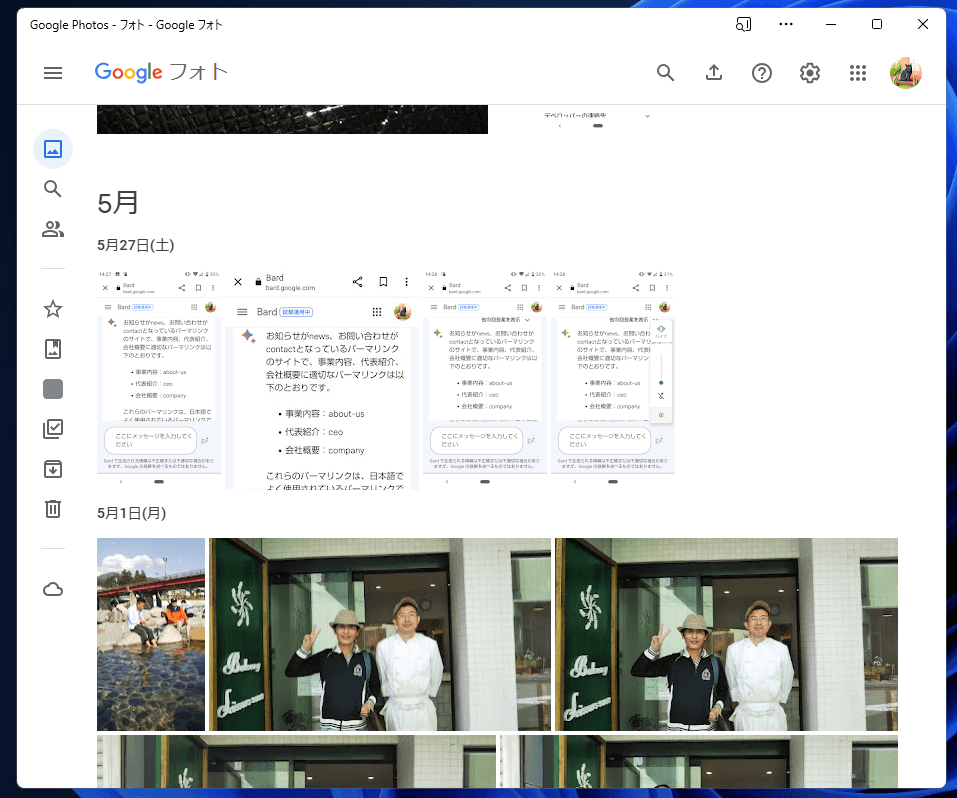Click the Google フォト logo
The height and width of the screenshot is (798, 957).
tap(161, 72)
